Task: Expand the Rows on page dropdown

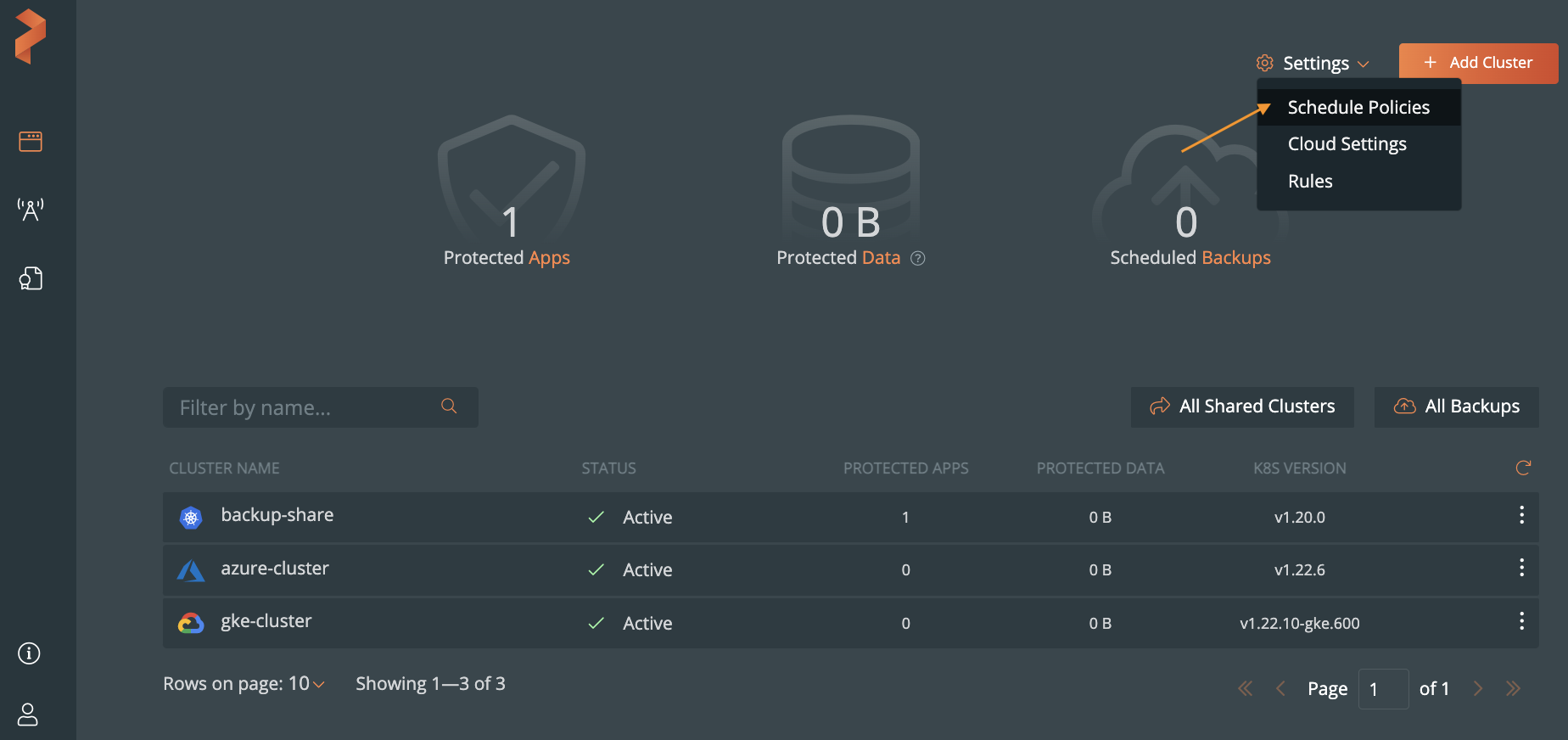Action: point(307,684)
